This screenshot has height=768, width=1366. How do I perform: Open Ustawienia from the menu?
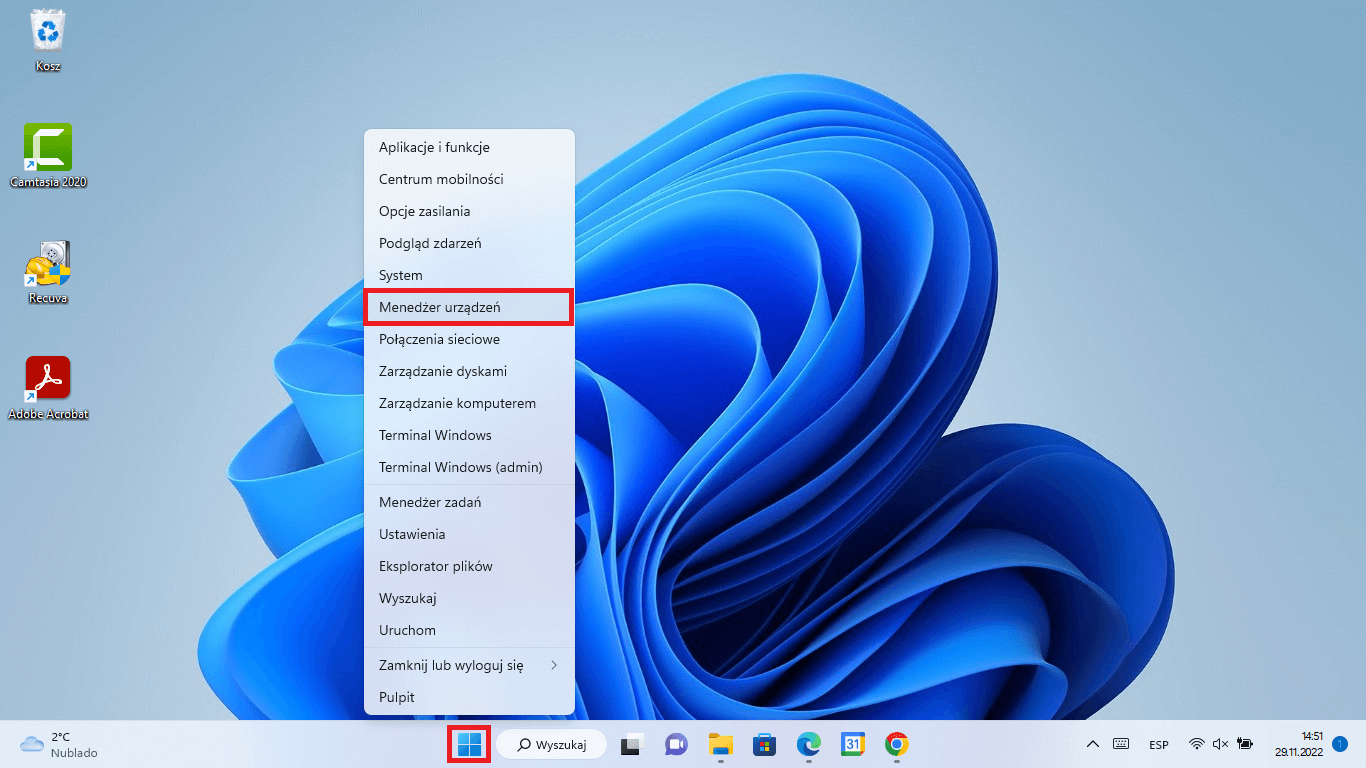point(469,534)
